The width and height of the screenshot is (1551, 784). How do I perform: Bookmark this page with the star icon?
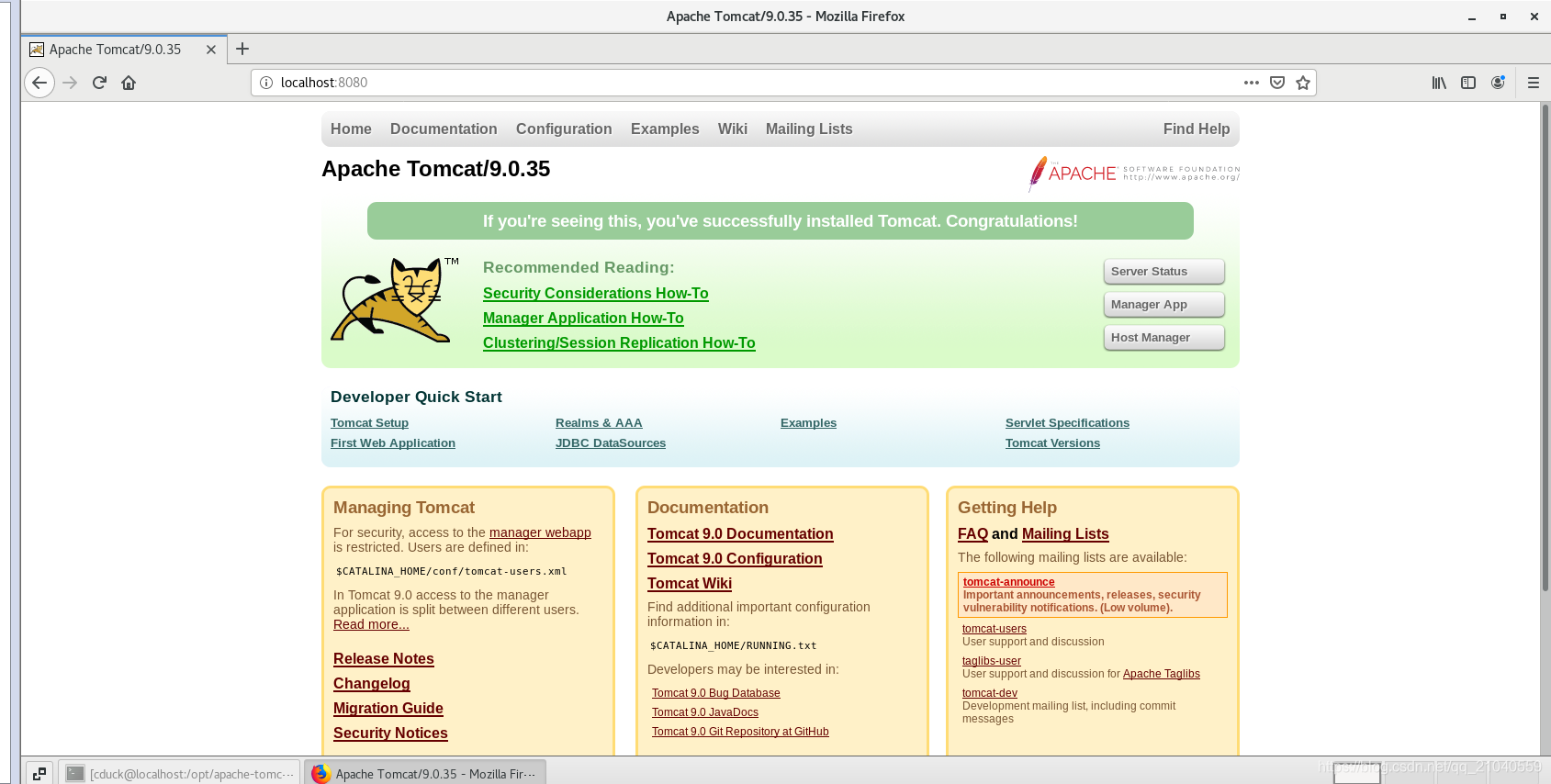1302,83
